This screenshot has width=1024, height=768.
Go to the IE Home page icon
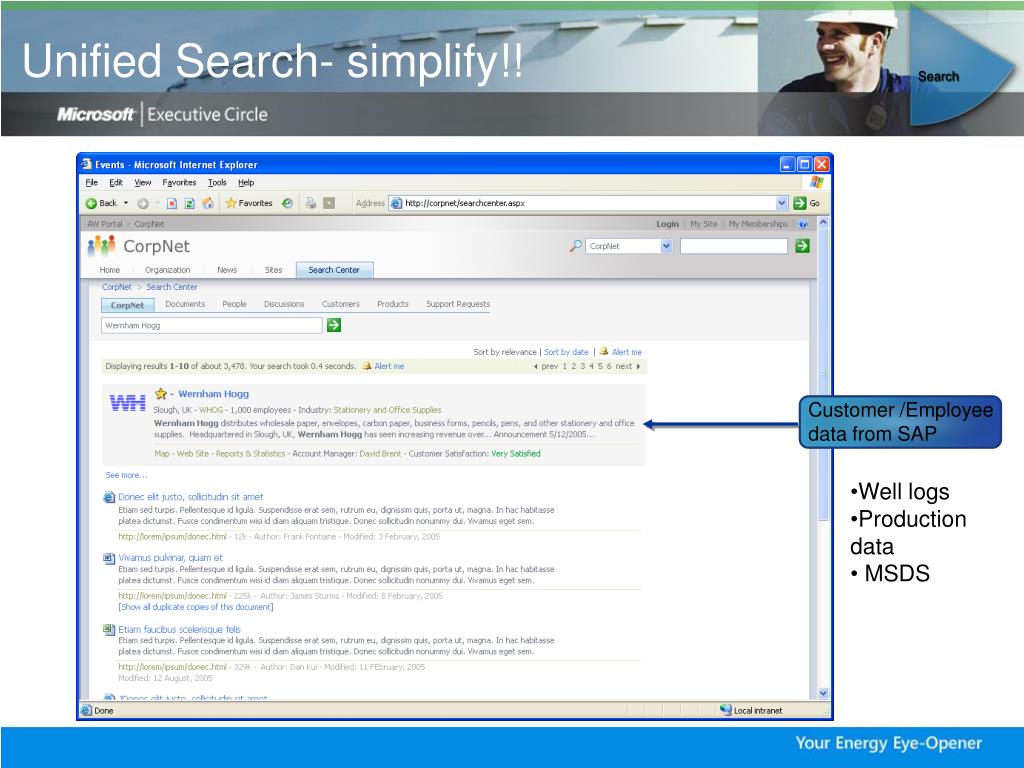coord(208,203)
